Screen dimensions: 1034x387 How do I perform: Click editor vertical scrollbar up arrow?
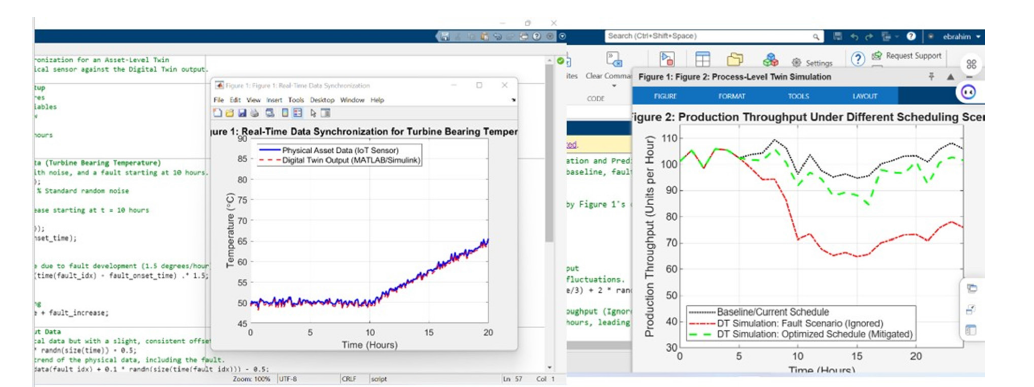[x=549, y=61]
